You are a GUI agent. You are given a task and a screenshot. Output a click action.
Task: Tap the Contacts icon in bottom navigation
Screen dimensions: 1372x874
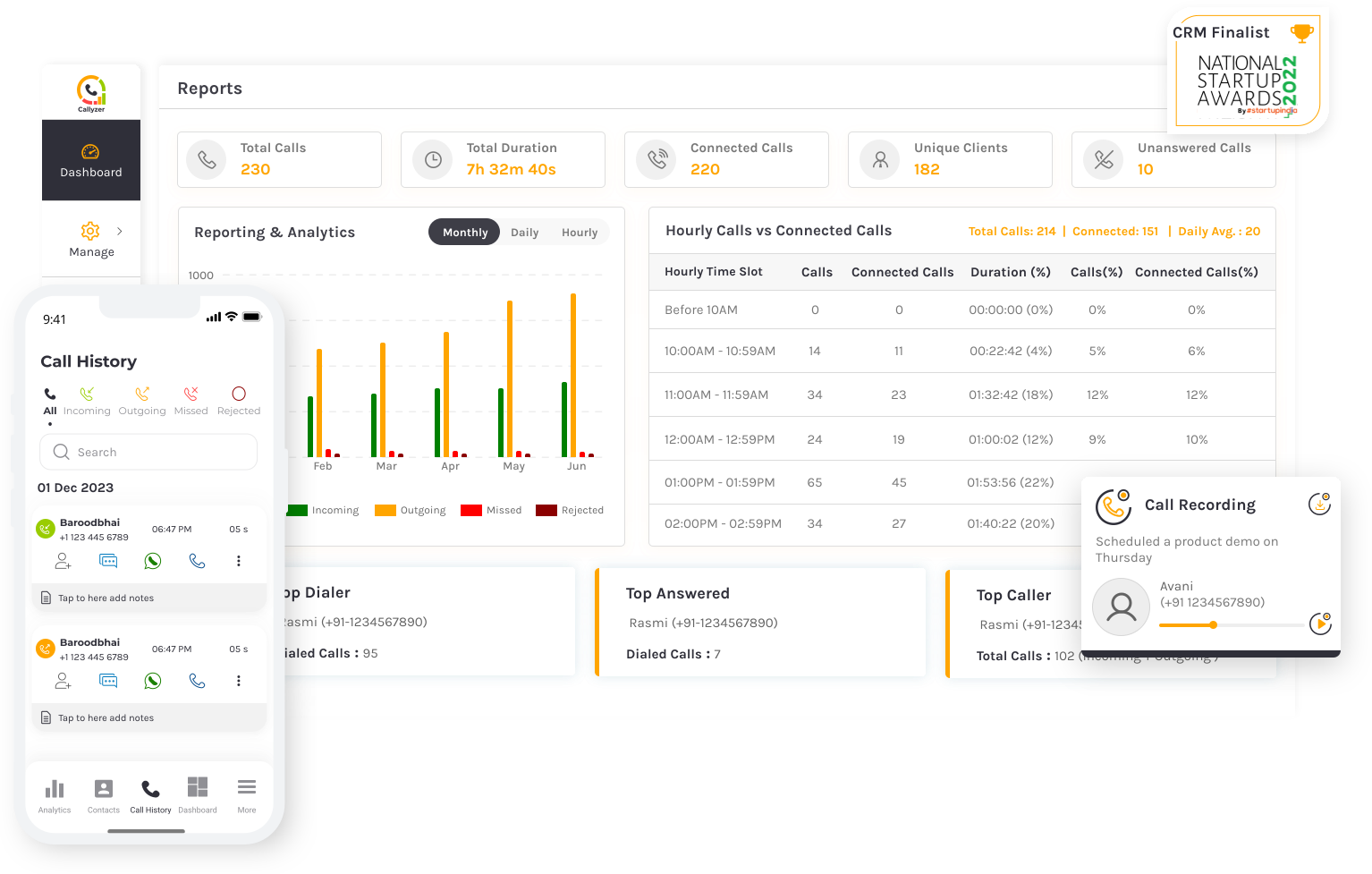102,793
